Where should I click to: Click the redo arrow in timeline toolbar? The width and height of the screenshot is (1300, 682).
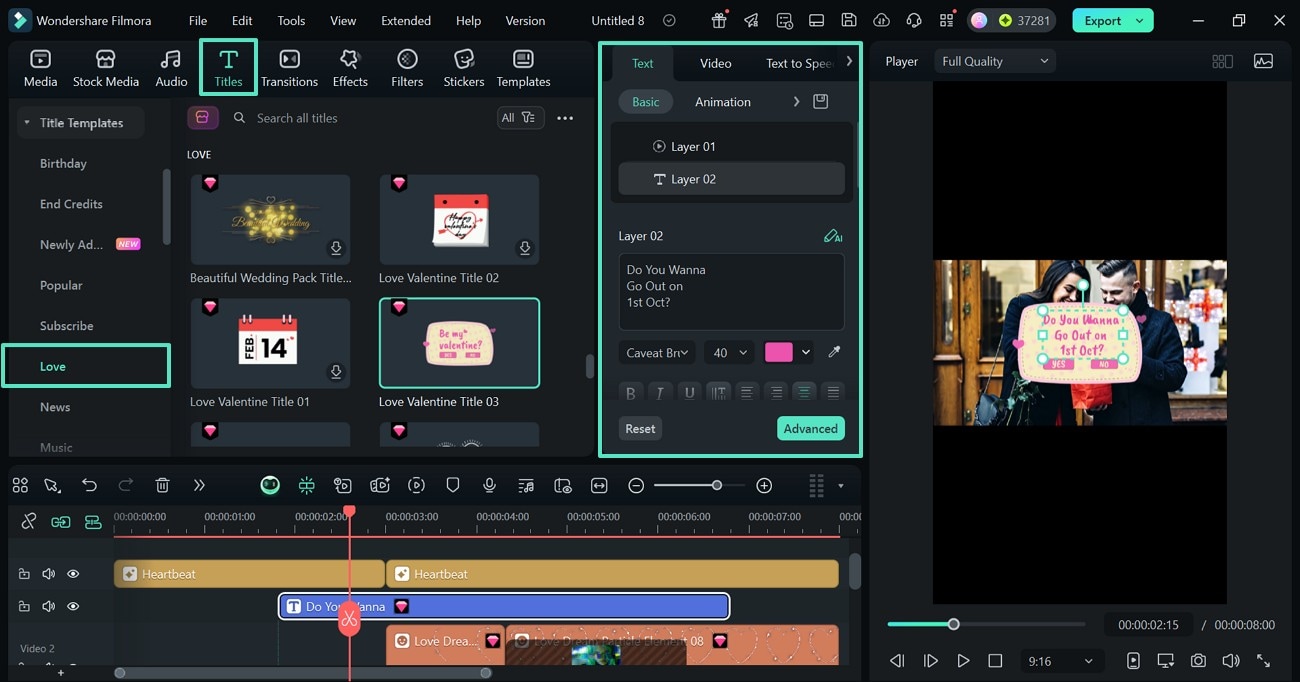pyautogui.click(x=126, y=485)
